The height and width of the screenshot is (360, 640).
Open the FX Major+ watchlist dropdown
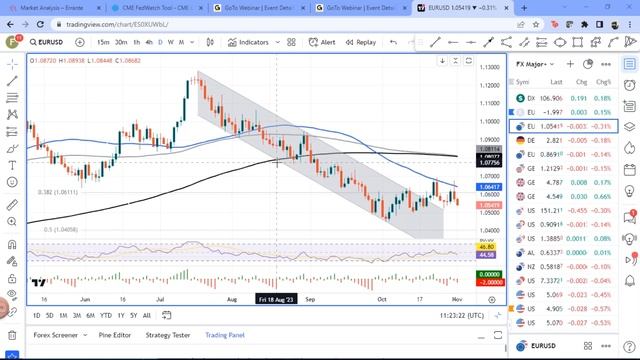(535, 64)
